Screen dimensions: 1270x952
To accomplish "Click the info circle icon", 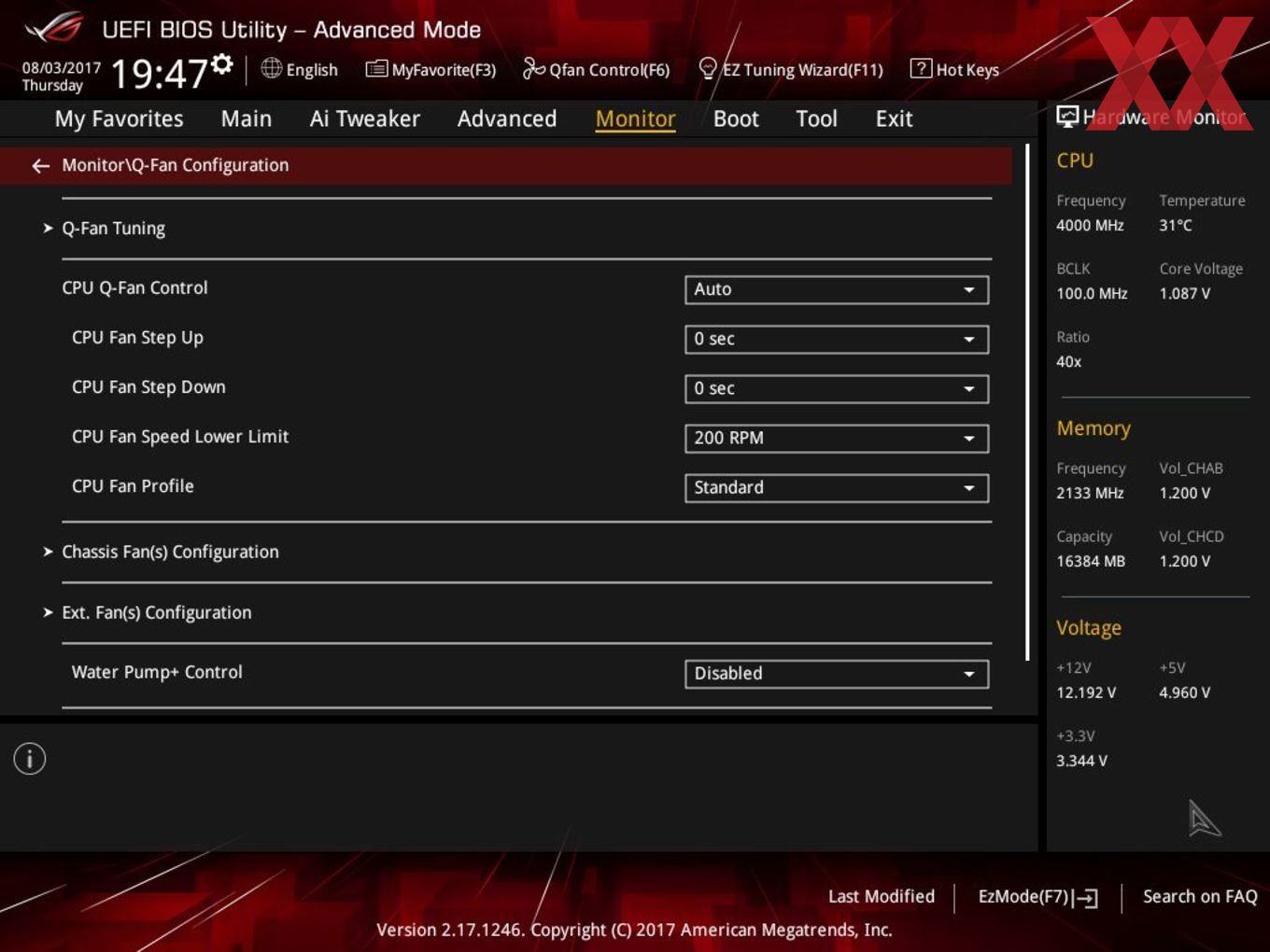I will pyautogui.click(x=30, y=759).
